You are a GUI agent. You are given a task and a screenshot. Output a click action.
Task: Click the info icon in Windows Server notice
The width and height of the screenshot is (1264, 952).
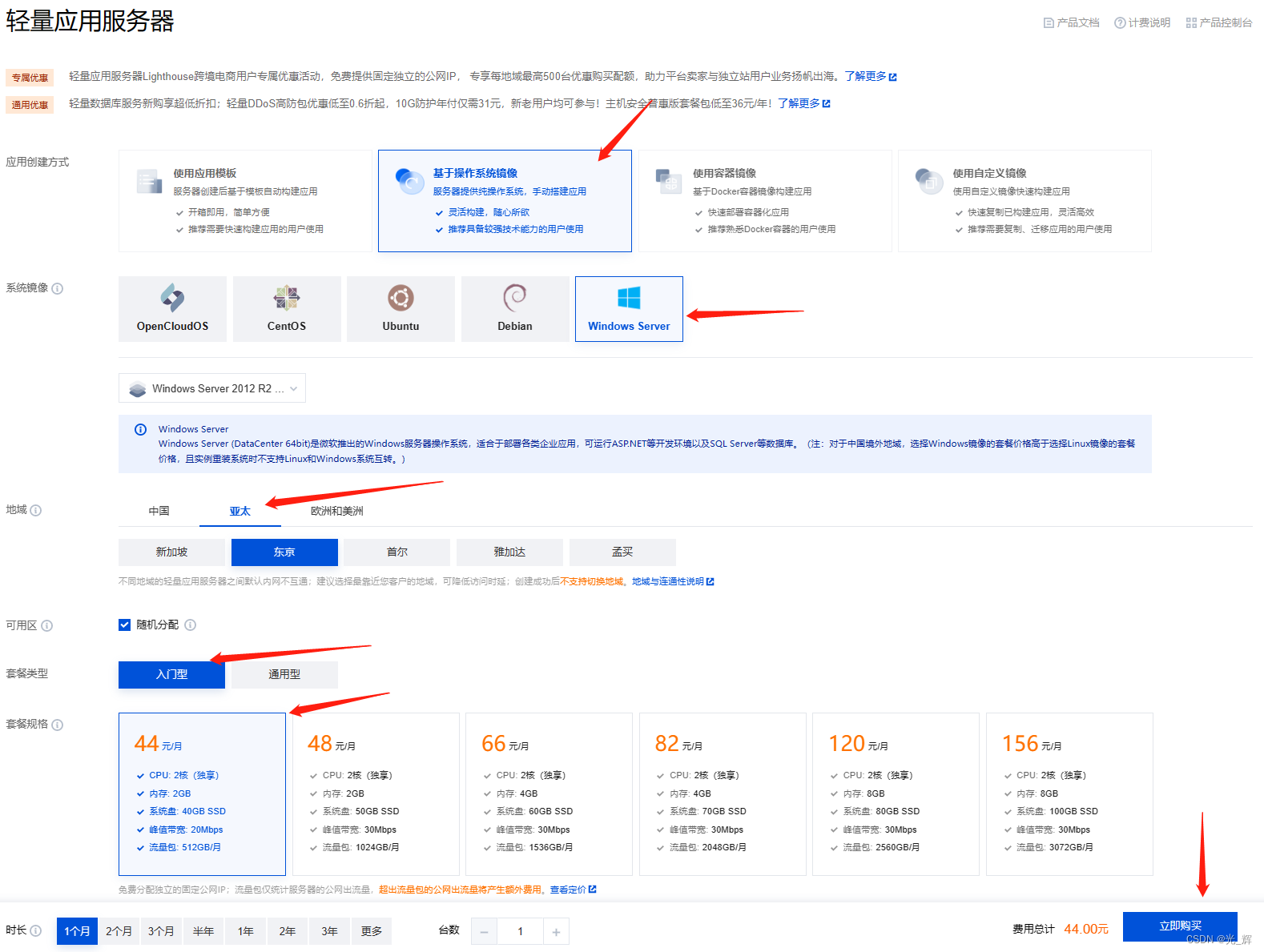(x=141, y=430)
